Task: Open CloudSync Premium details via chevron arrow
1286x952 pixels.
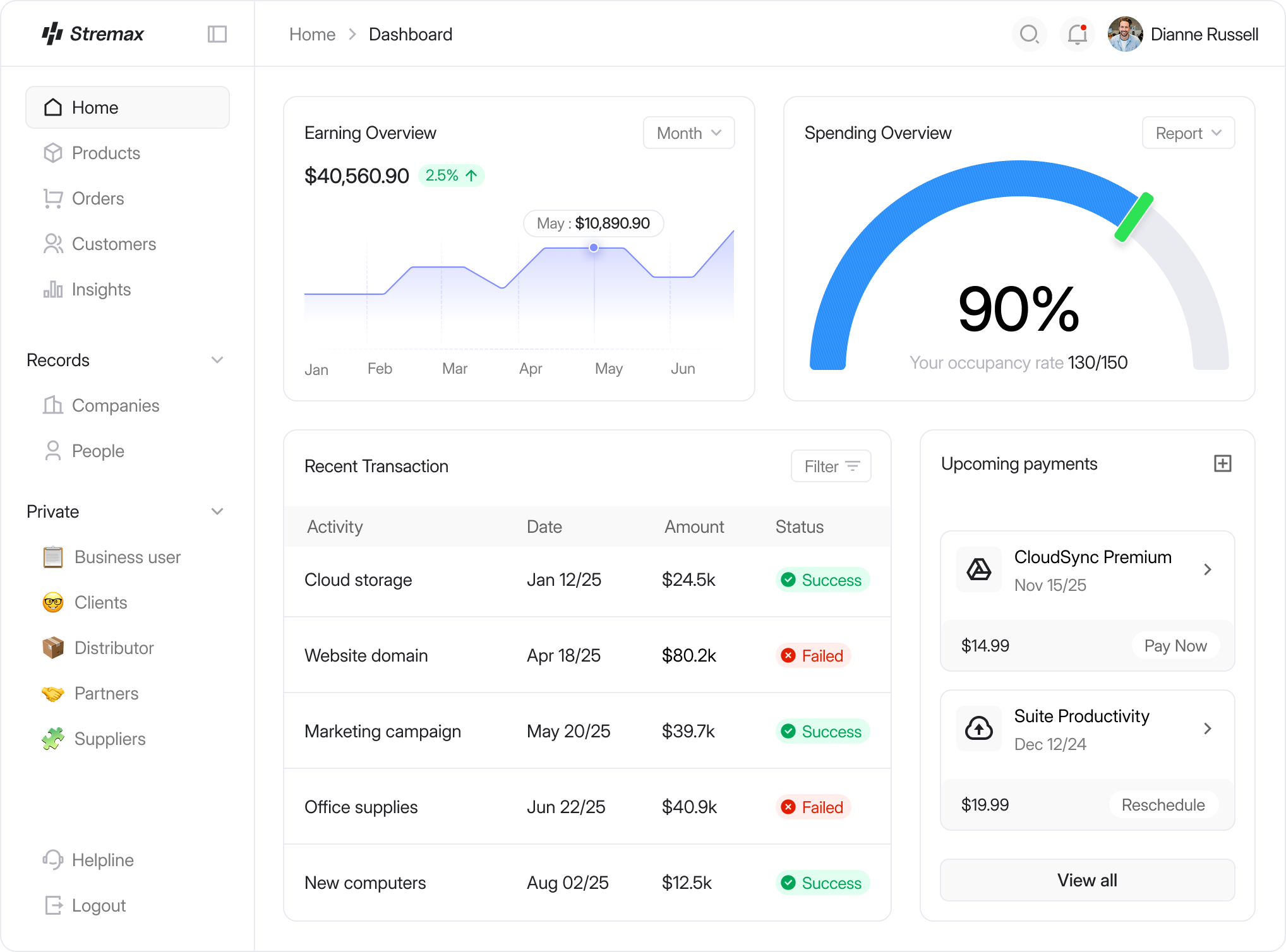Action: pos(1208,569)
